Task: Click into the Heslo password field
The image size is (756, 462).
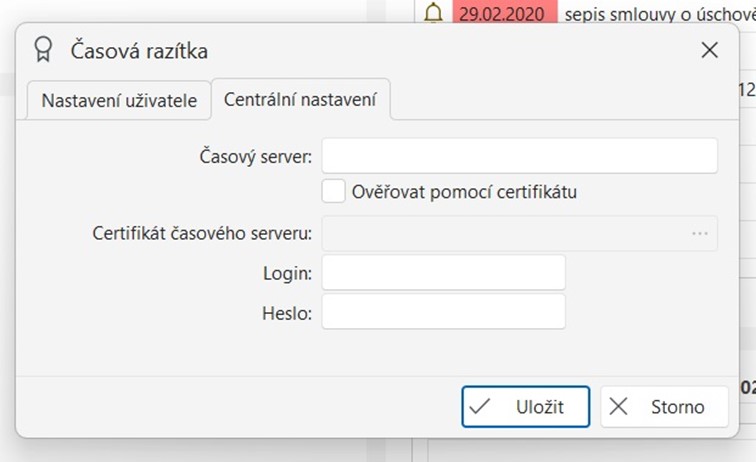Action: [443, 312]
